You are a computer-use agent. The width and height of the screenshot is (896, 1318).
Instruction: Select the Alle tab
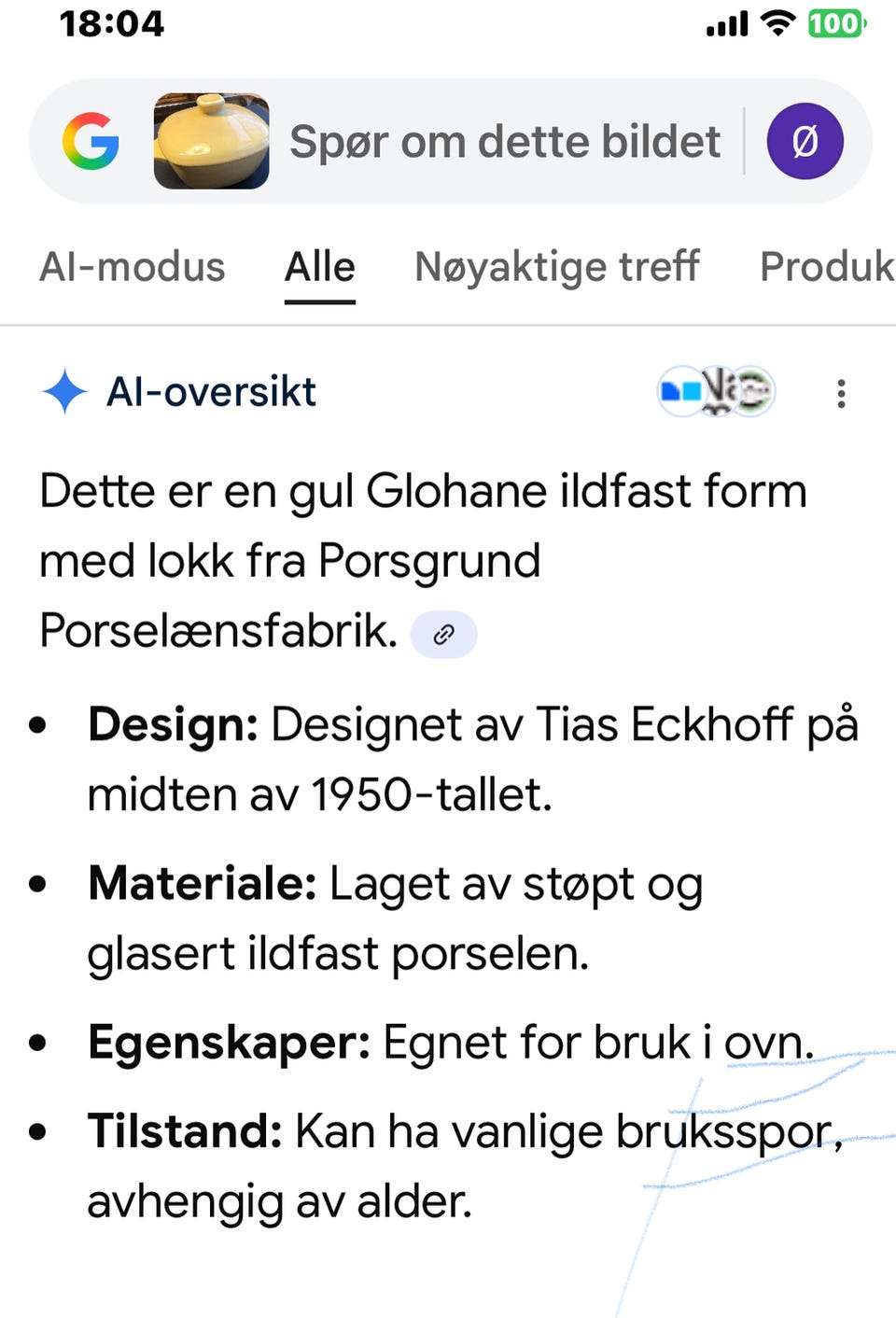319,268
